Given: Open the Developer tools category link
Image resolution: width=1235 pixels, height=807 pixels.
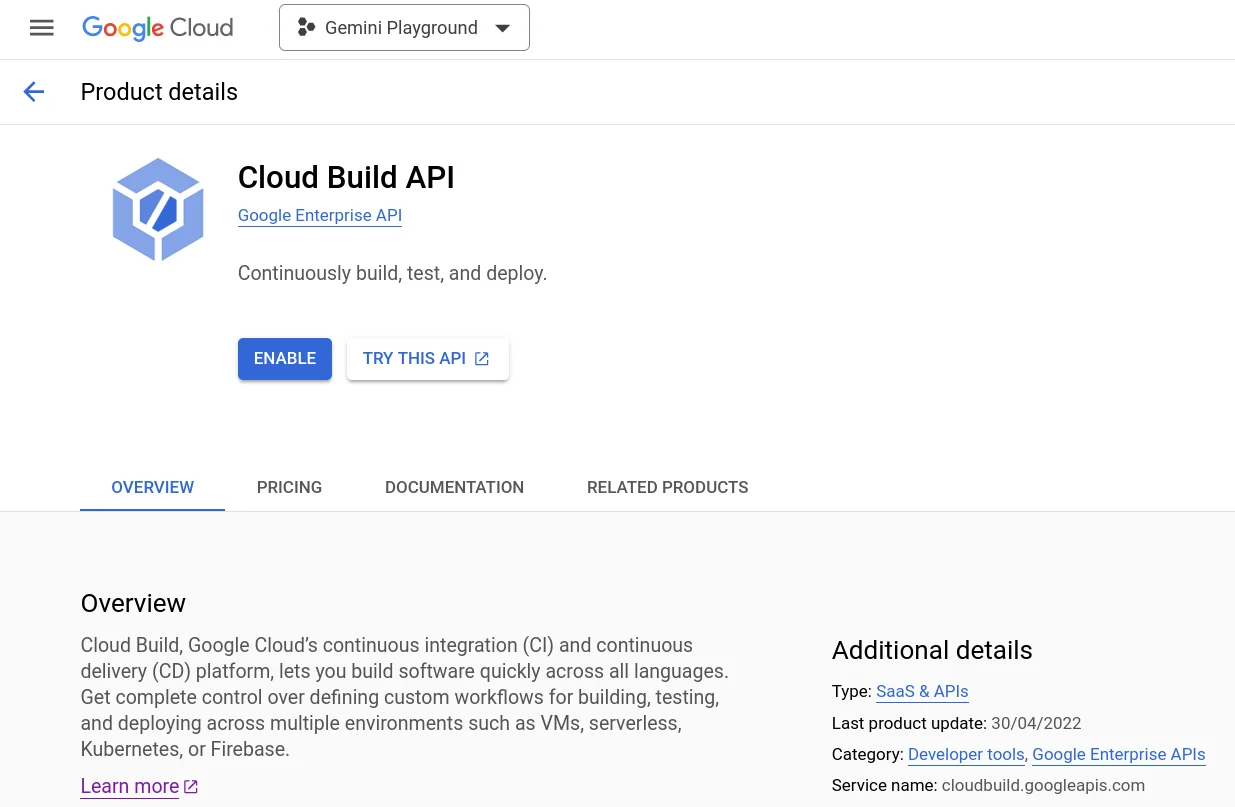Looking at the screenshot, I should (x=966, y=754).
